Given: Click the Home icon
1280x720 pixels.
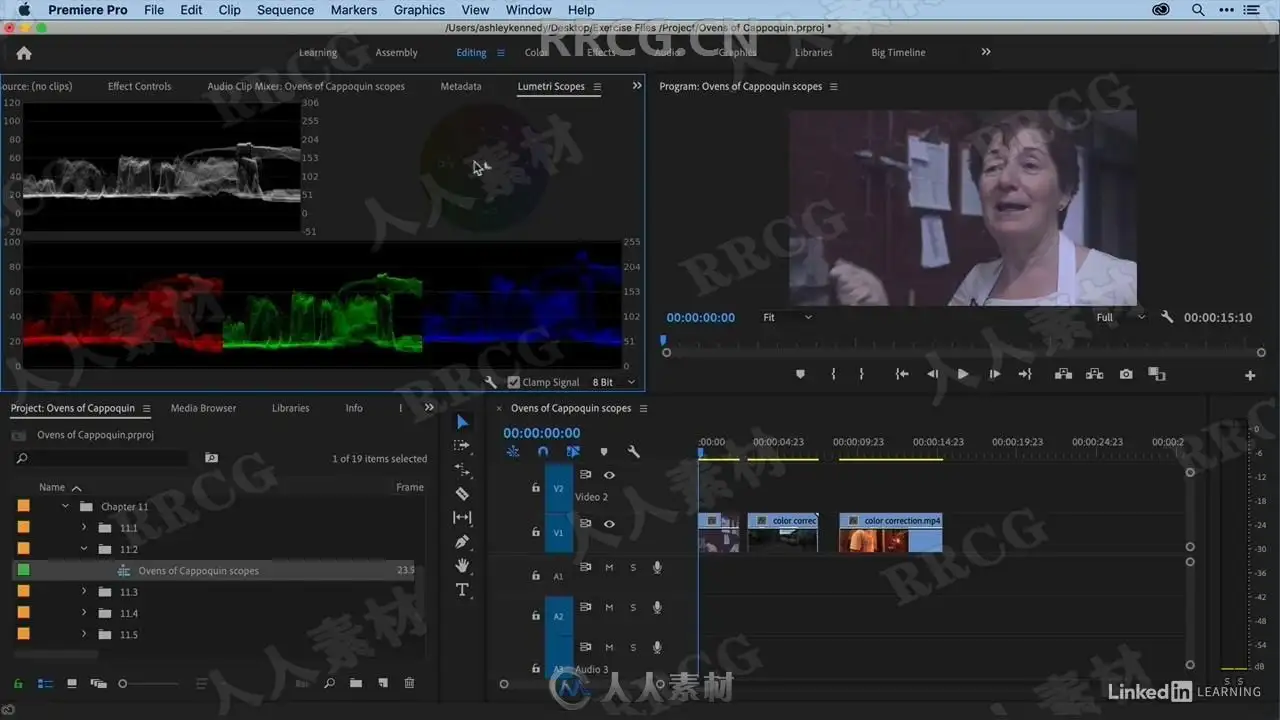Looking at the screenshot, I should click(x=24, y=53).
